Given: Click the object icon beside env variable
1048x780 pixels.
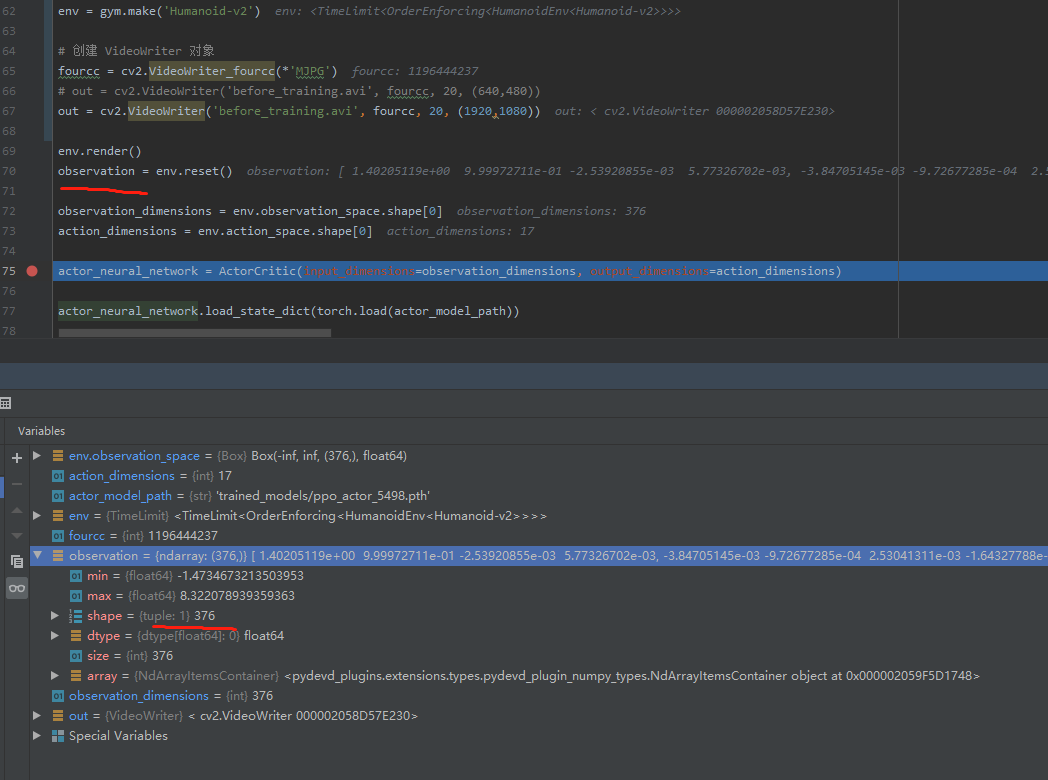Looking at the screenshot, I should pos(58,516).
